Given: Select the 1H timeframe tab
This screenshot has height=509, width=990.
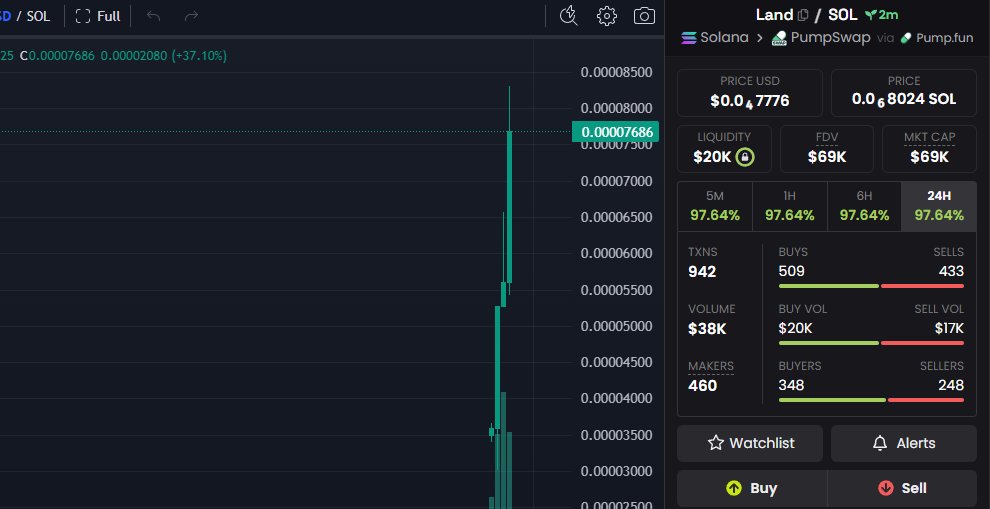Looking at the screenshot, I should (x=789, y=207).
